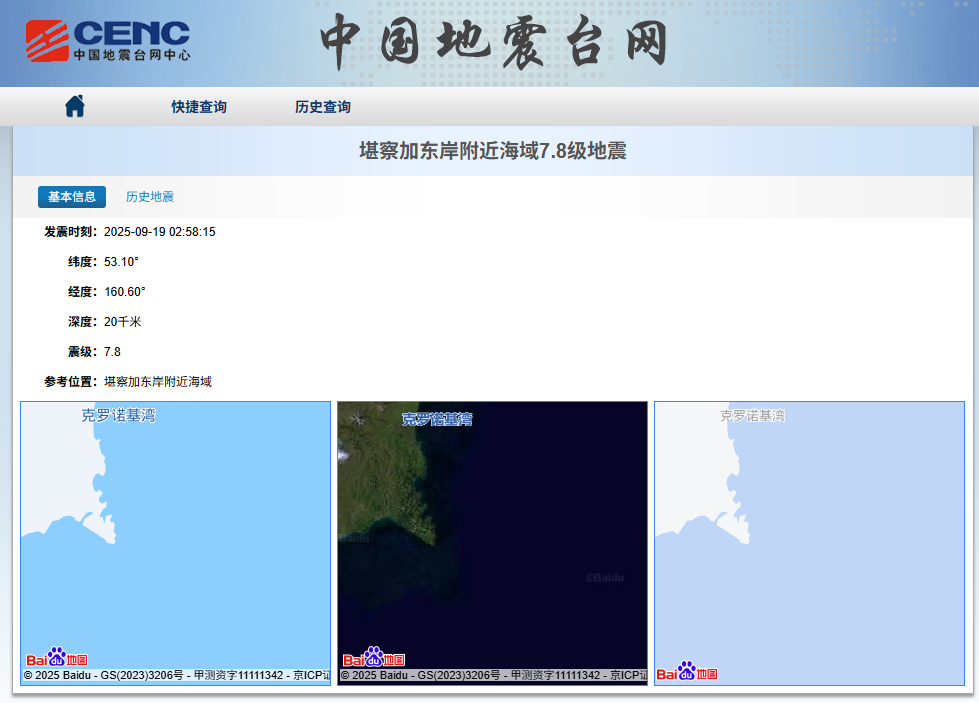The image size is (979, 703).
Task: Click the 中国地震台网 calligraphy title
Action: (493, 44)
